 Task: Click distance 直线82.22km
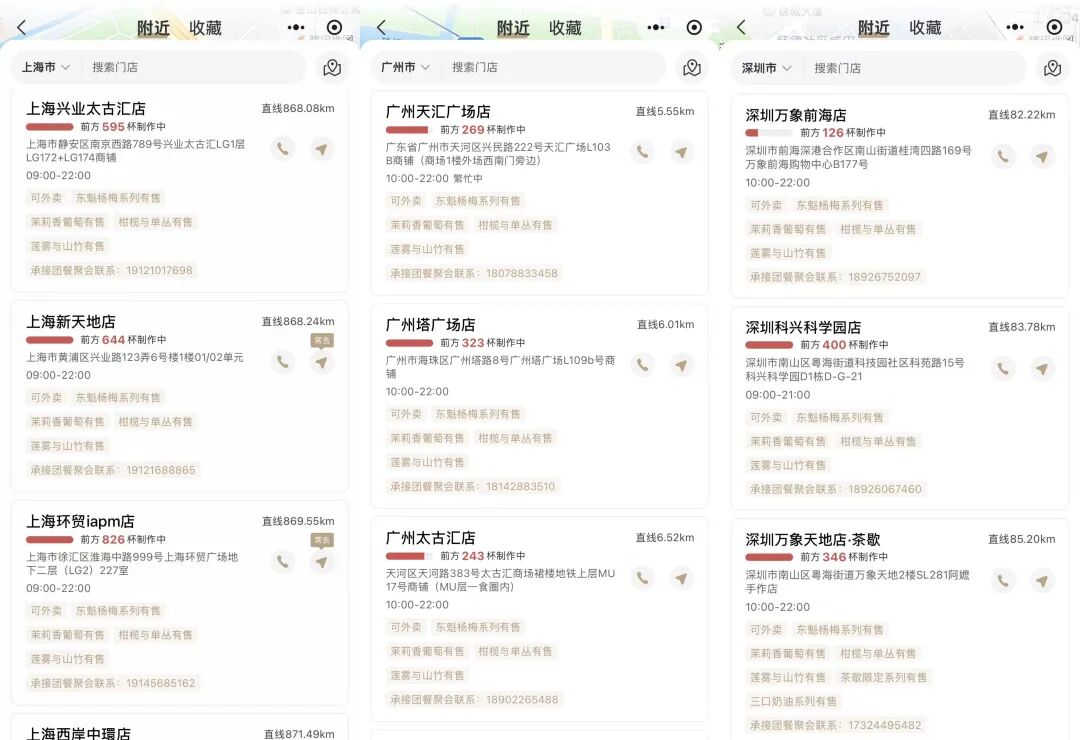pos(1021,115)
